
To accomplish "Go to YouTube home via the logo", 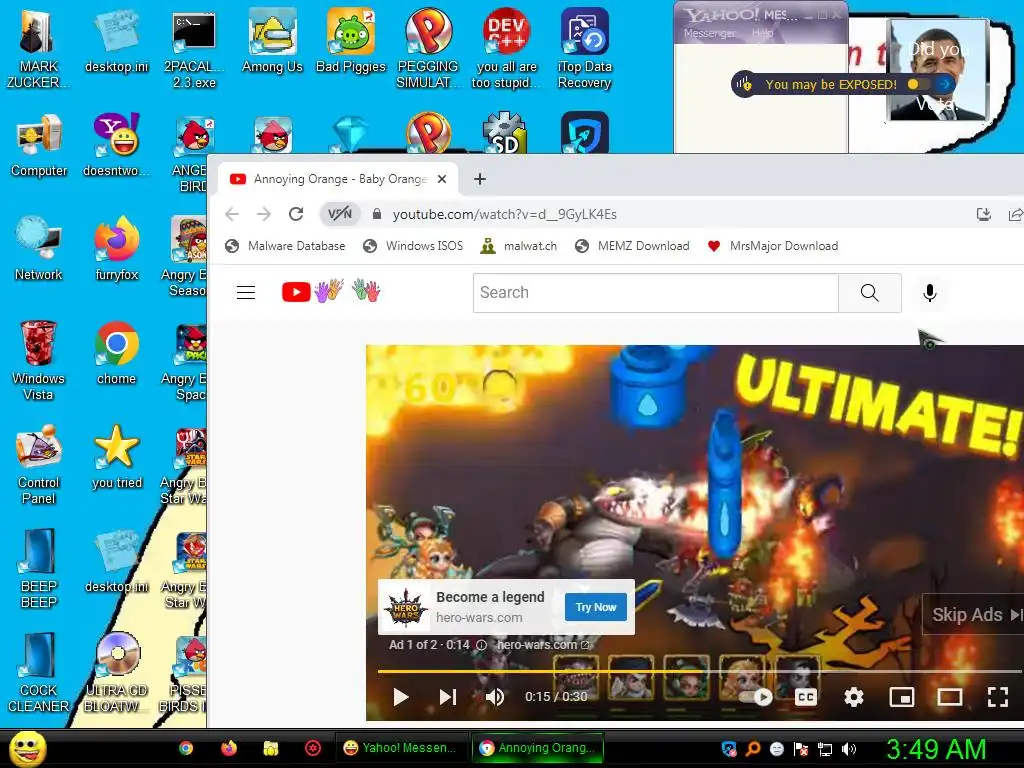I will click(330, 291).
